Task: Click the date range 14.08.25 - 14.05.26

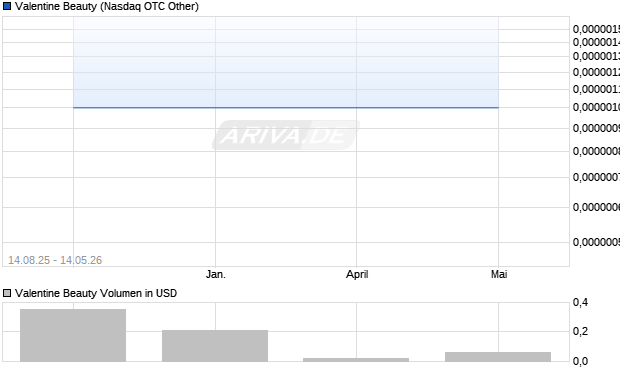Action: click(x=55, y=260)
